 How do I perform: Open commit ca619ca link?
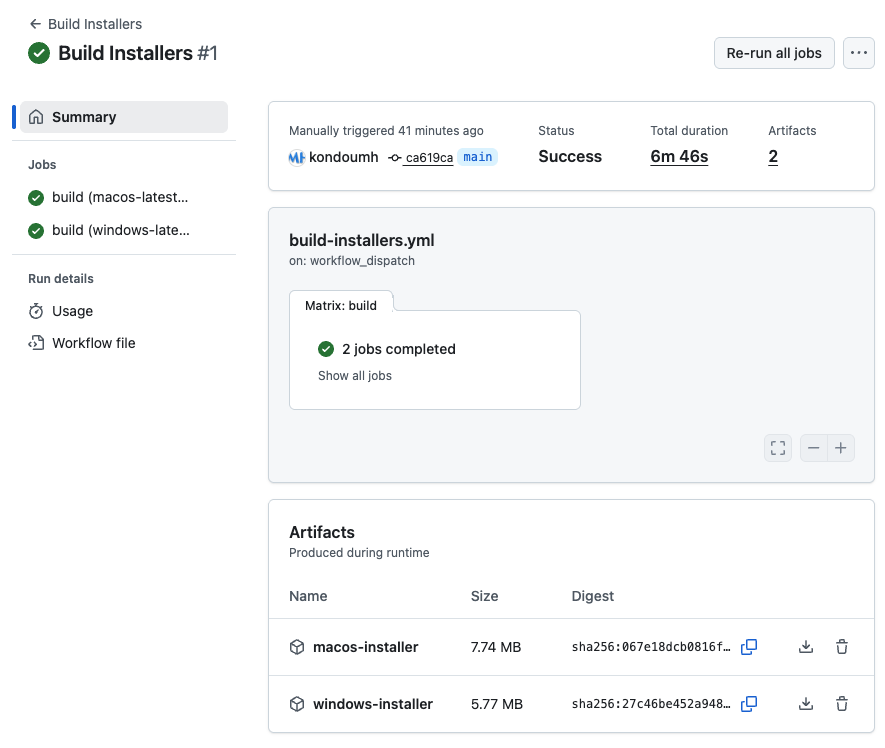coord(428,158)
